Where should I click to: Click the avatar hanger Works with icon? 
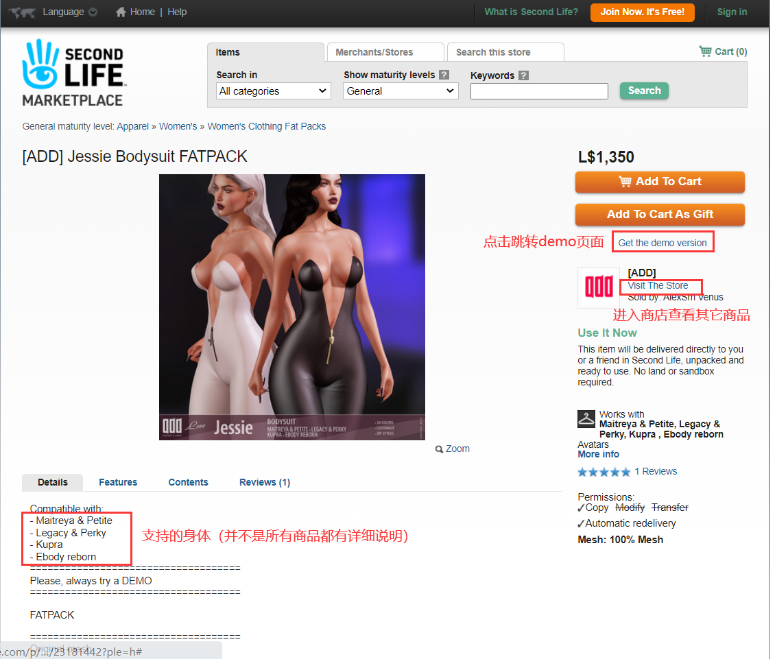tap(586, 419)
